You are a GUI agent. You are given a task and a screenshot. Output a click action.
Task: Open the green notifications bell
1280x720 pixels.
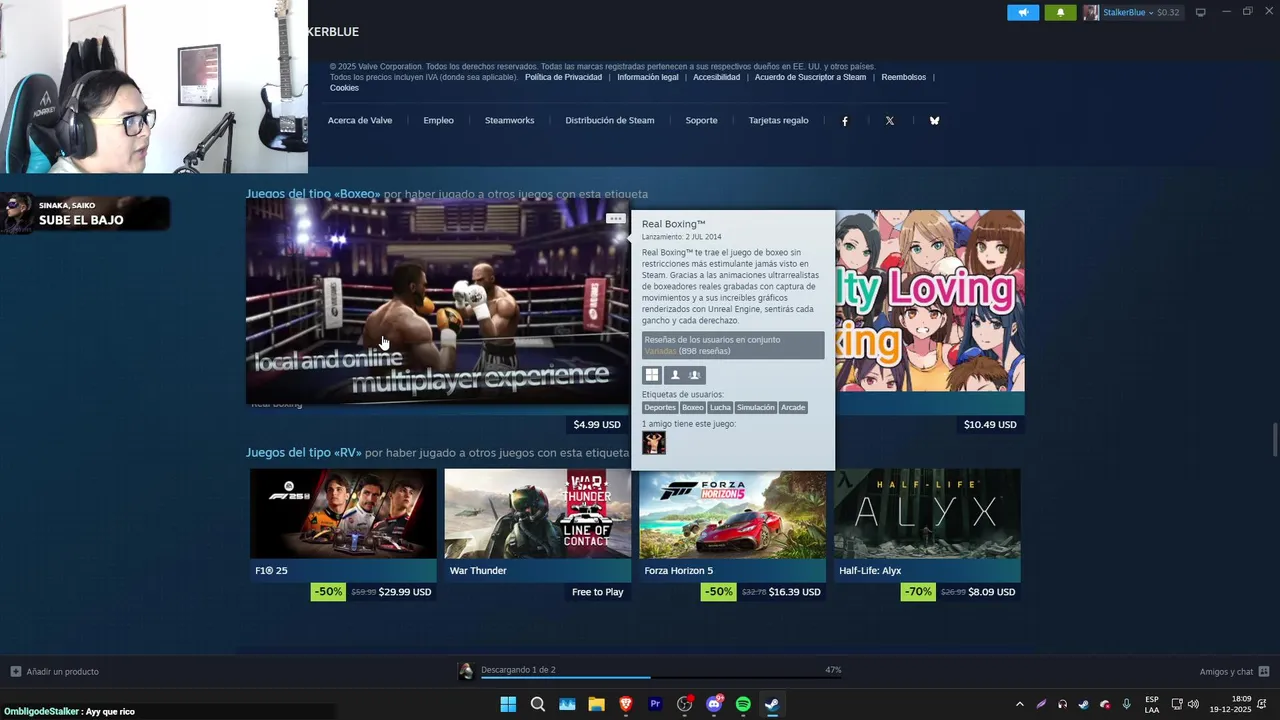[x=1060, y=13]
